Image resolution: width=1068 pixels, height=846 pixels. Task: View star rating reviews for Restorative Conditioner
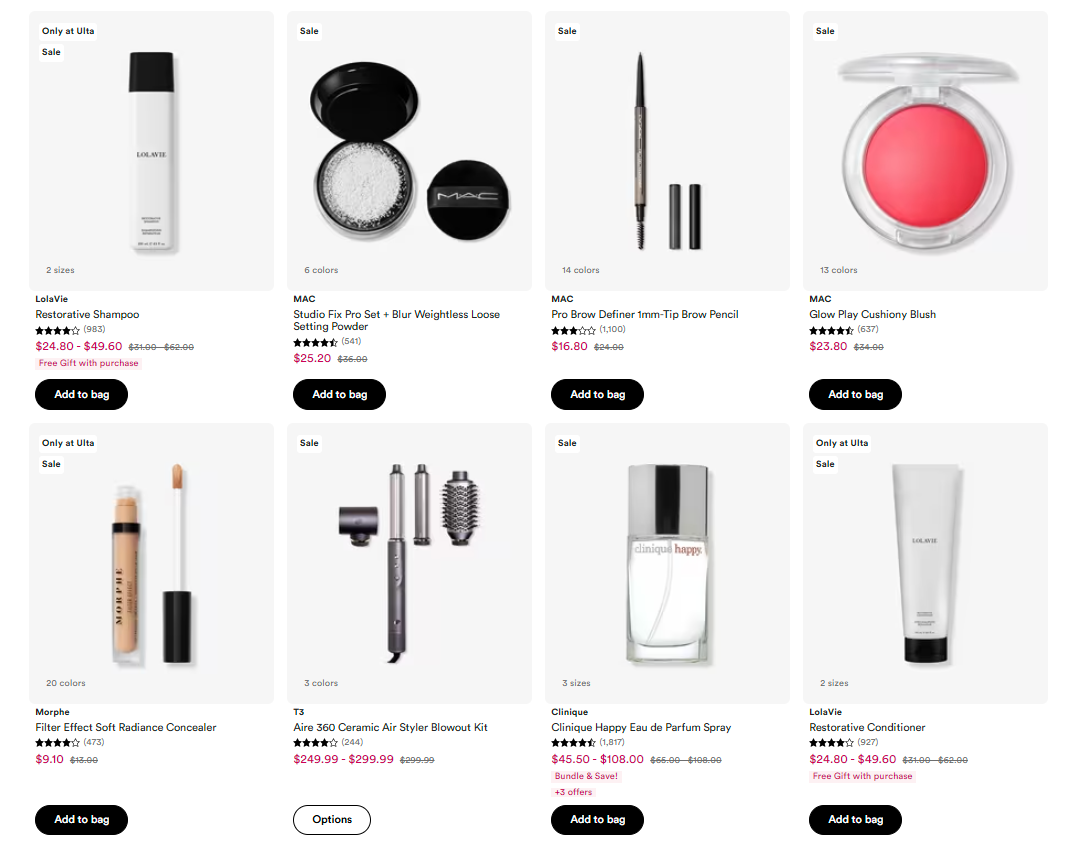844,742
